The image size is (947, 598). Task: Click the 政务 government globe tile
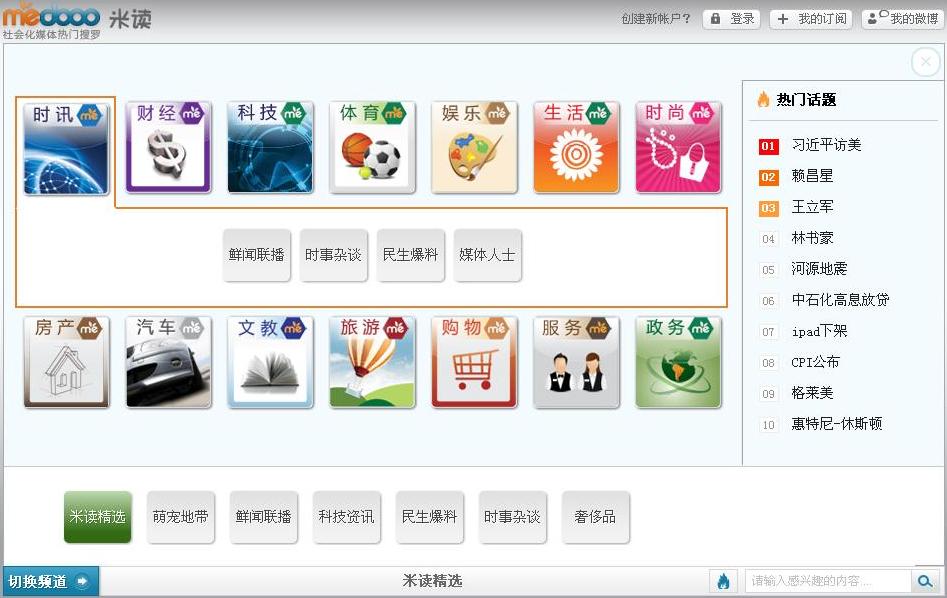[x=678, y=363]
